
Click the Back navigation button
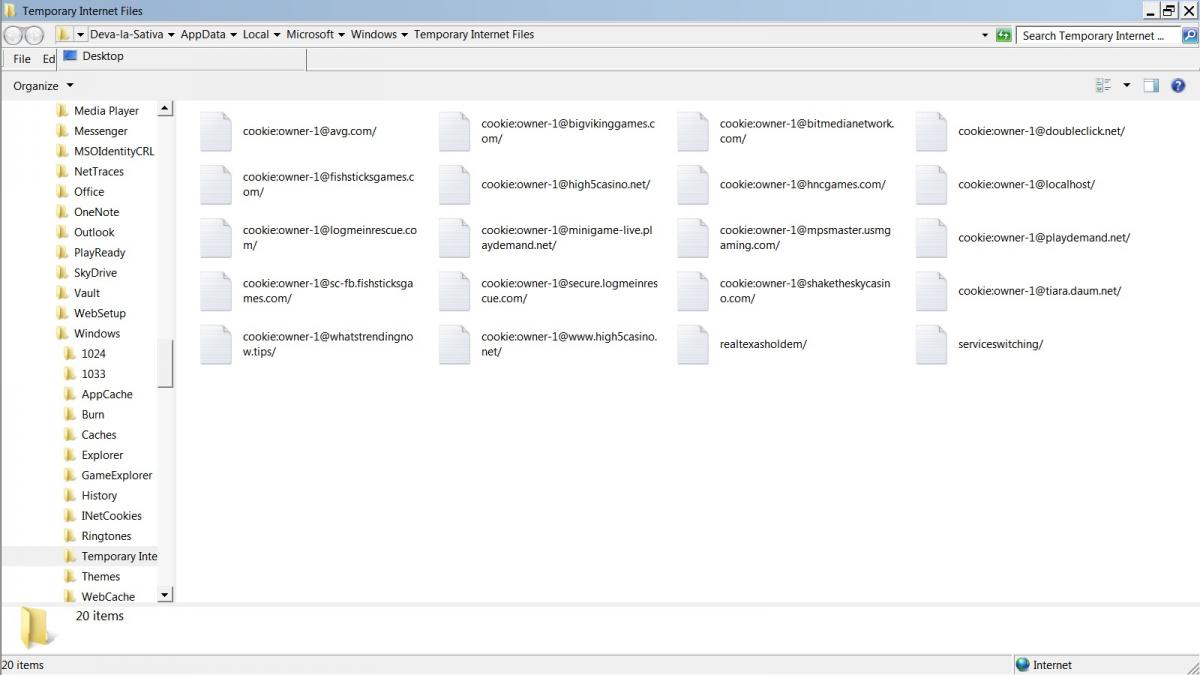click(14, 35)
